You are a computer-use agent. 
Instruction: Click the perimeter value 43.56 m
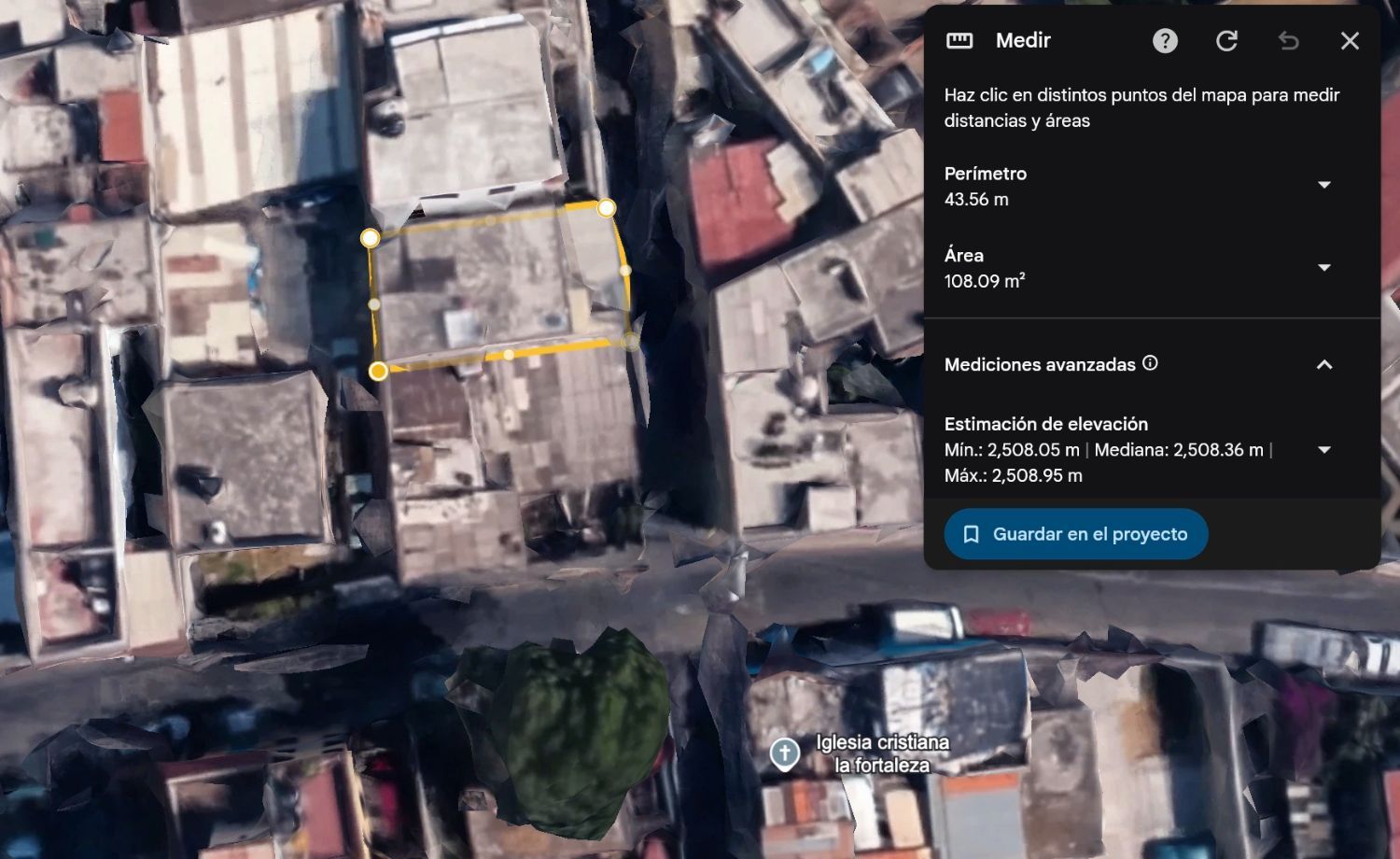(x=976, y=199)
